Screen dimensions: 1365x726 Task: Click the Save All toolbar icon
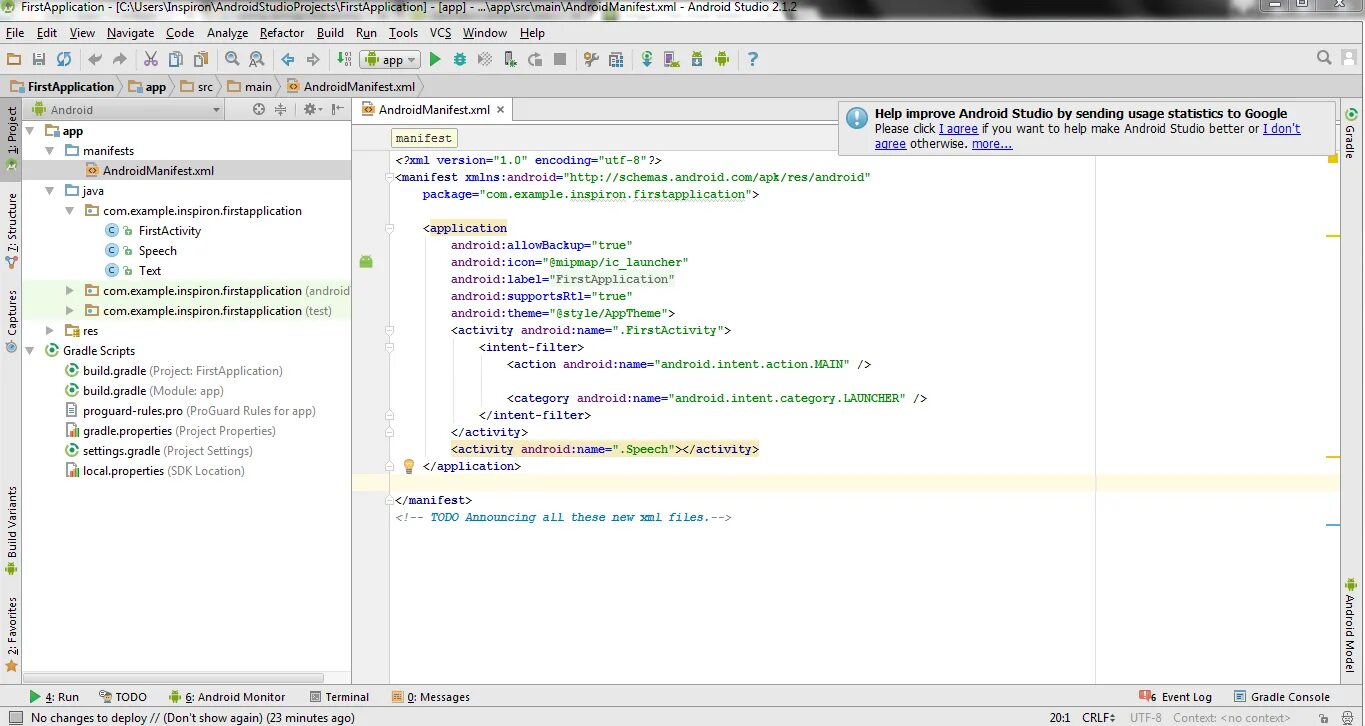pos(39,59)
